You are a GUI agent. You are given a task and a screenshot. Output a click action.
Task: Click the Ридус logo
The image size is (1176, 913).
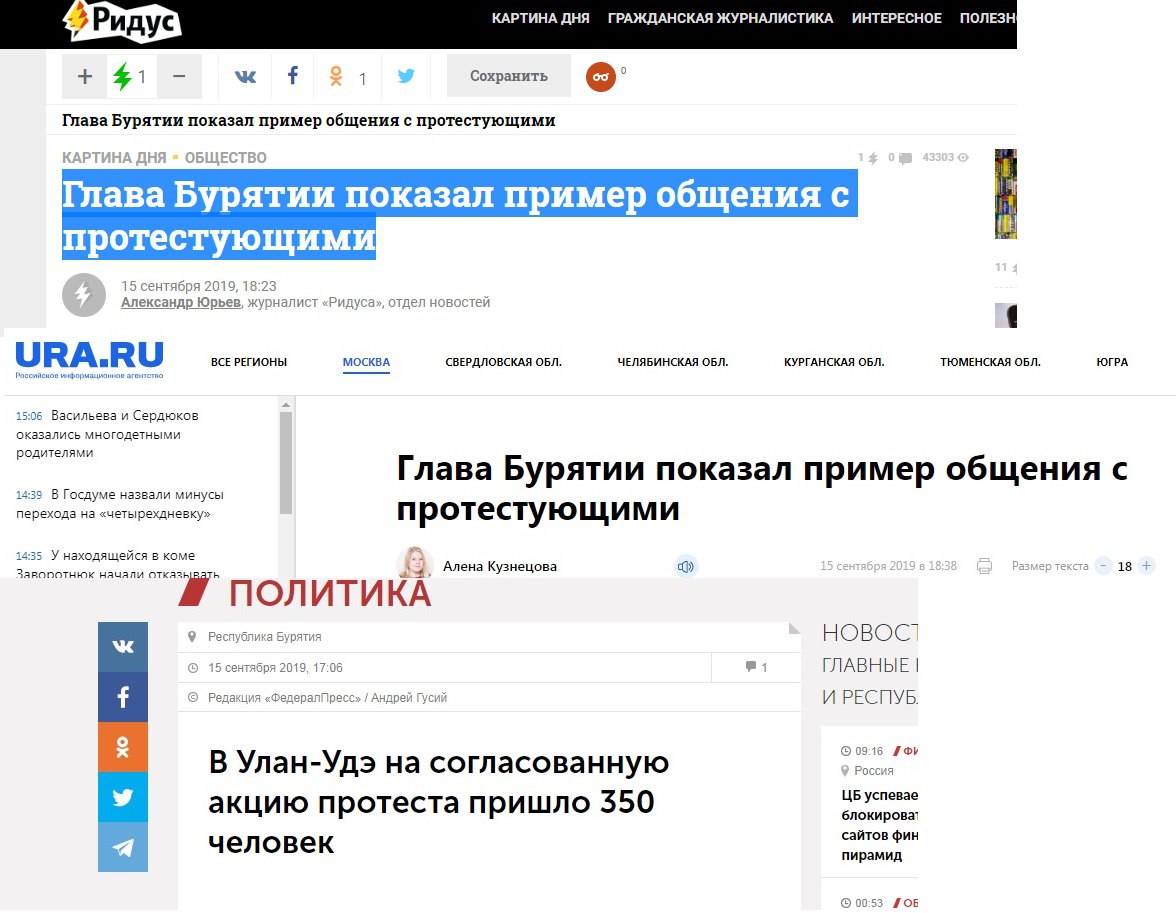122,20
